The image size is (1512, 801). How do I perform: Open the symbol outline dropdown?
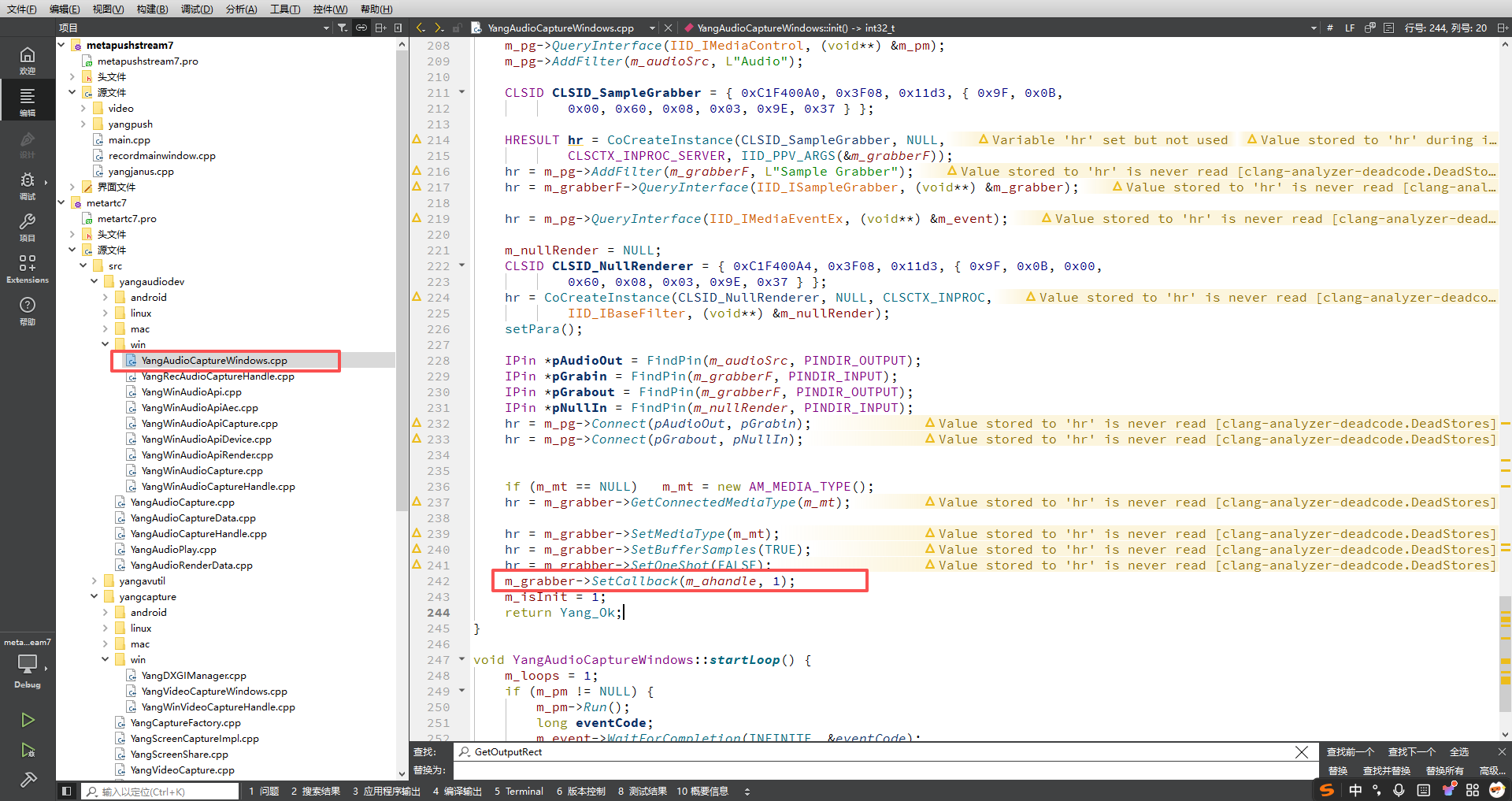[1314, 28]
